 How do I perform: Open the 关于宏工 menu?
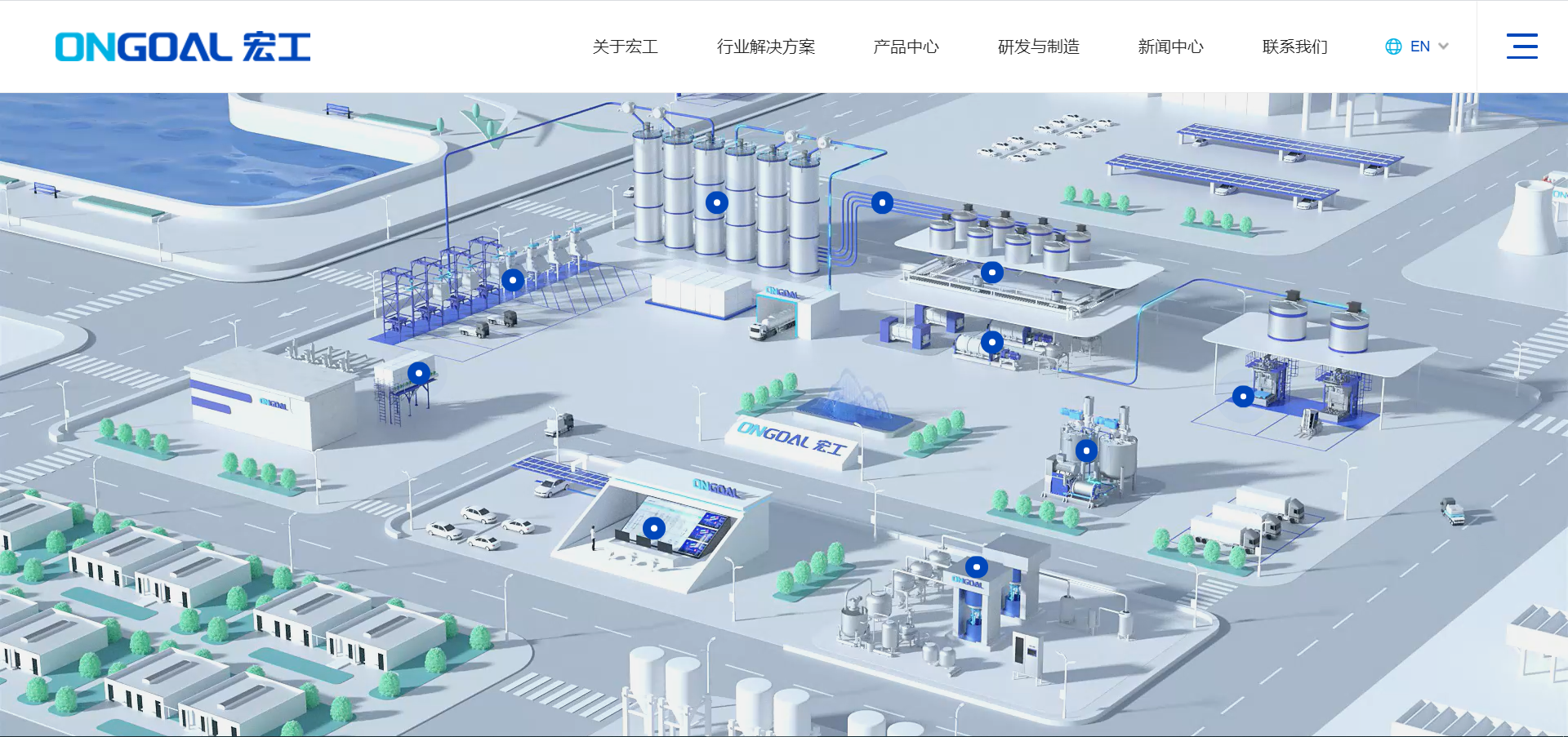click(x=625, y=47)
